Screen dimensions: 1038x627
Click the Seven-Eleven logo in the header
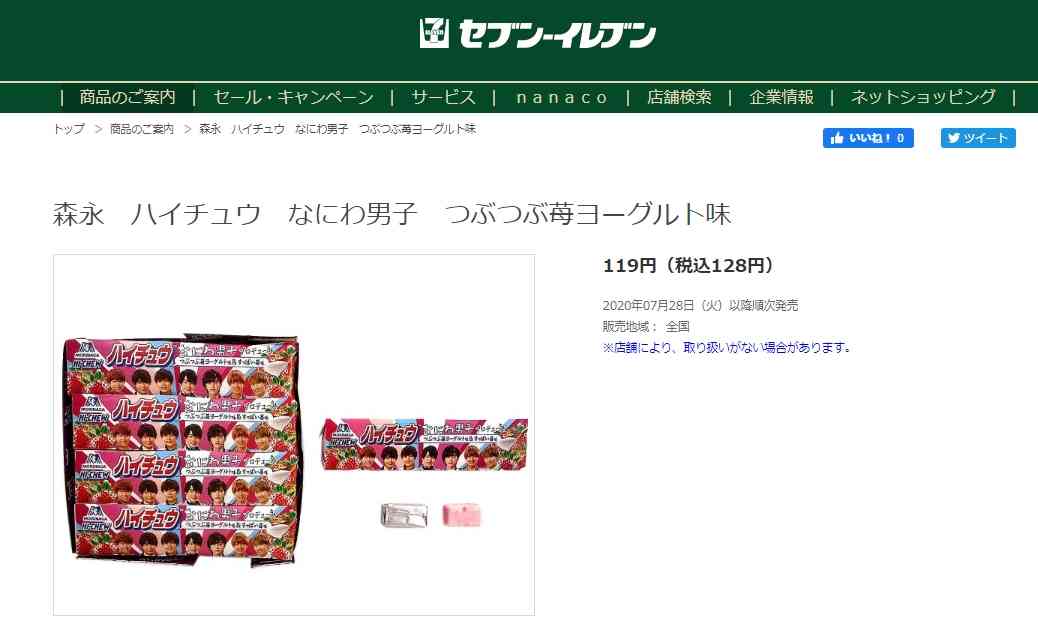pos(538,34)
